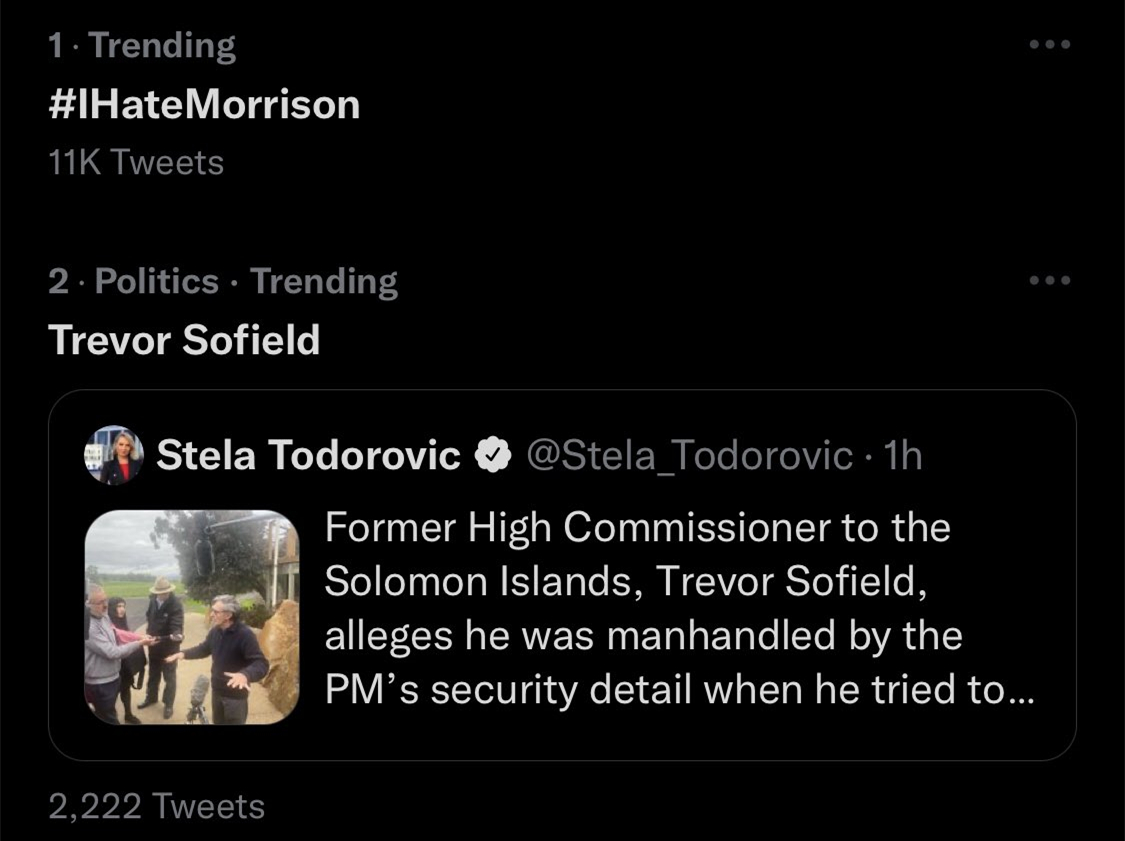This screenshot has height=841, width=1125.
Task: Open more options for #IHateMorrison trend
Action: click(1050, 45)
